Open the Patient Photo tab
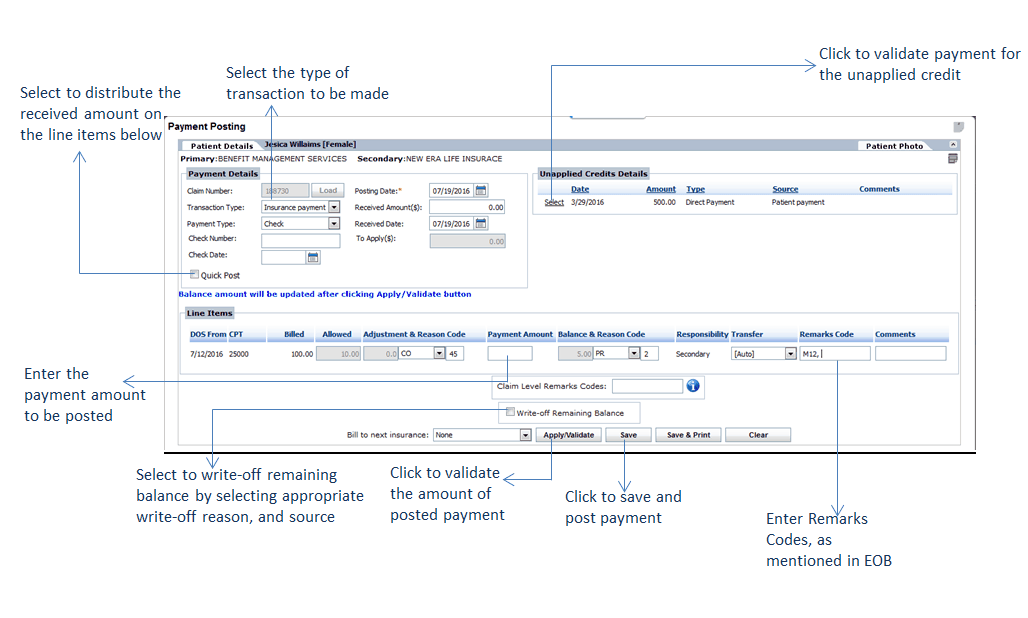 pos(894,146)
